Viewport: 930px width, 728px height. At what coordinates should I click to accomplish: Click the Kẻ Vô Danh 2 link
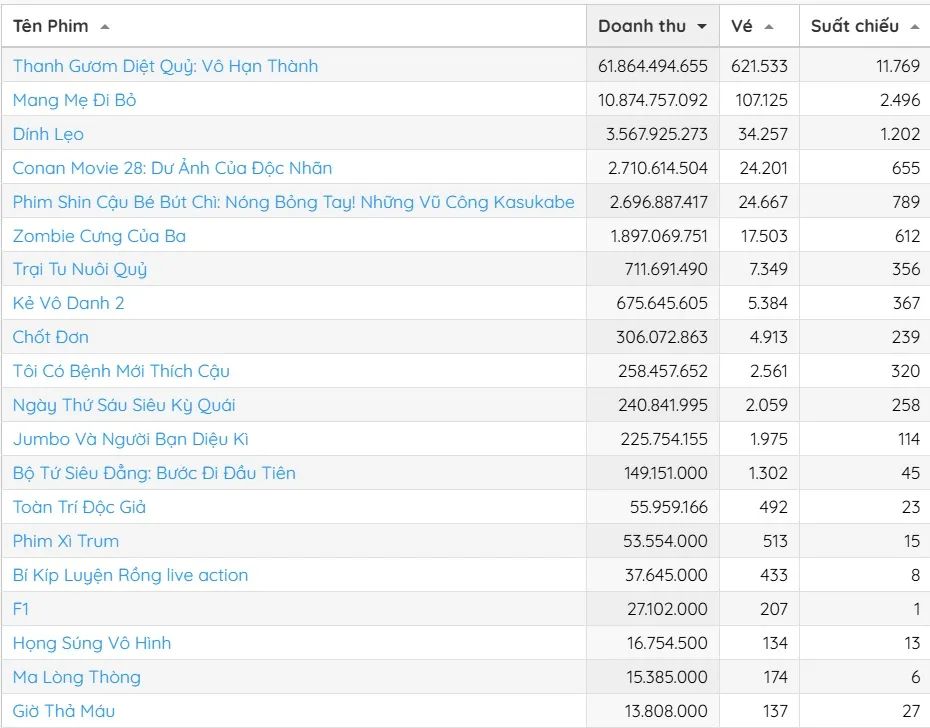point(68,303)
